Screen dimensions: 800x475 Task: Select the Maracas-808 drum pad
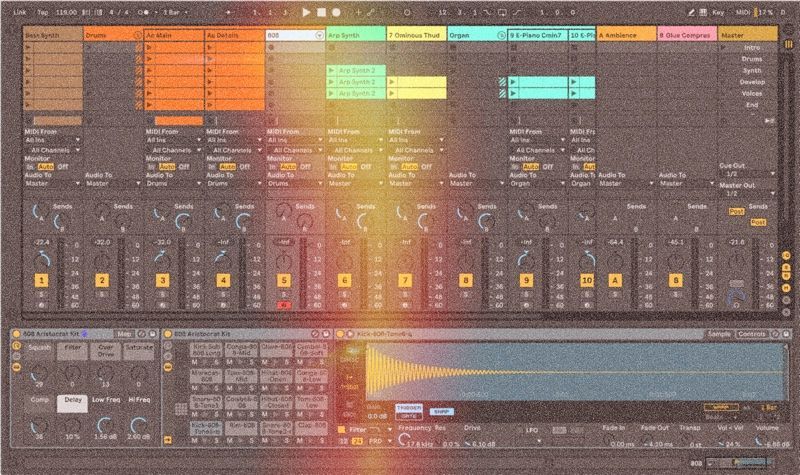[x=206, y=376]
